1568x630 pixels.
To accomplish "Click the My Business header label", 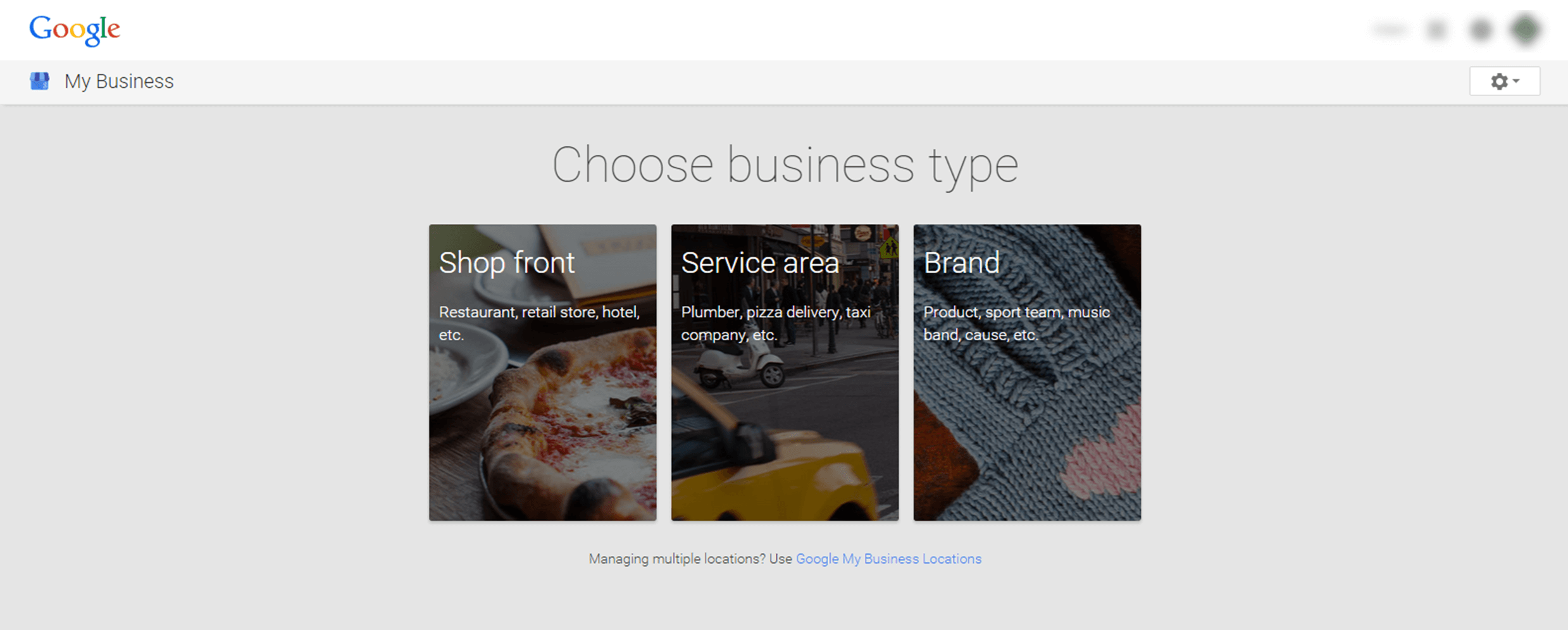I will click(118, 81).
